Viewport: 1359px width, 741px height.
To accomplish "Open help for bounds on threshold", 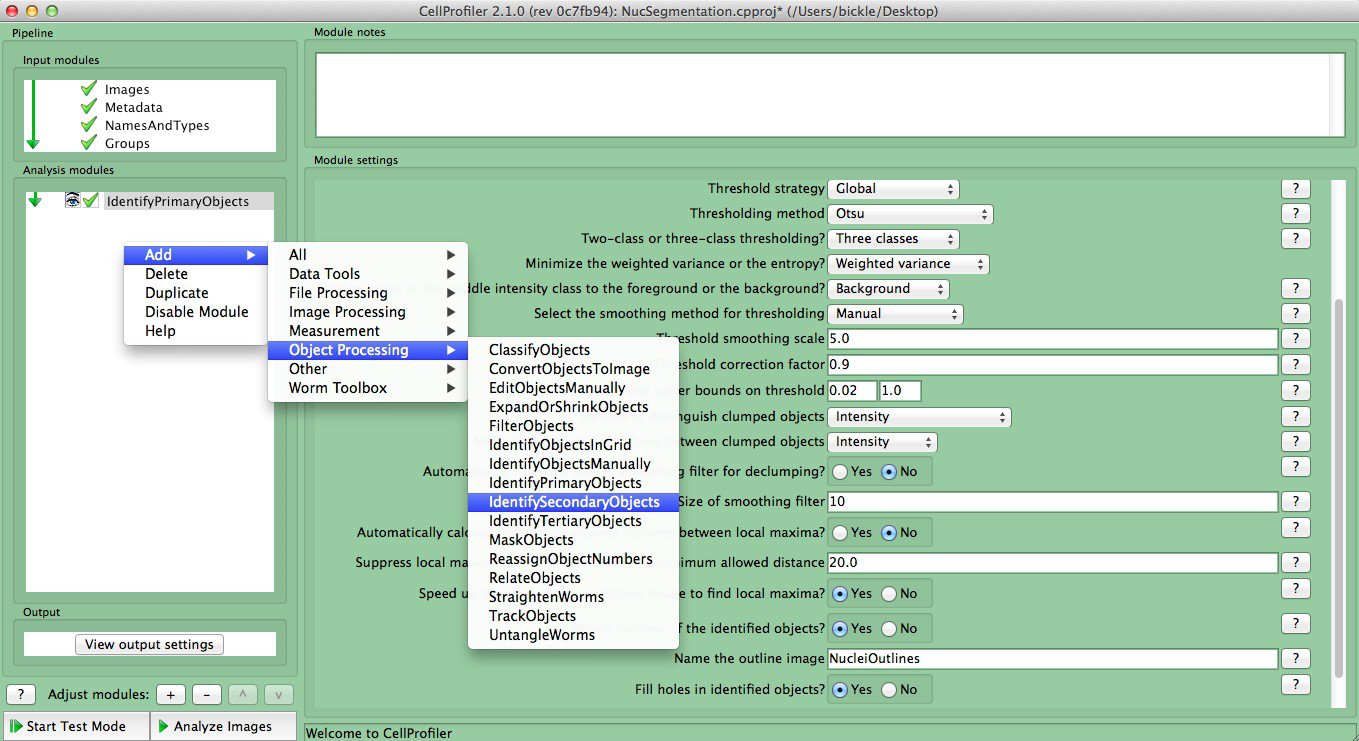I will click(x=1295, y=390).
